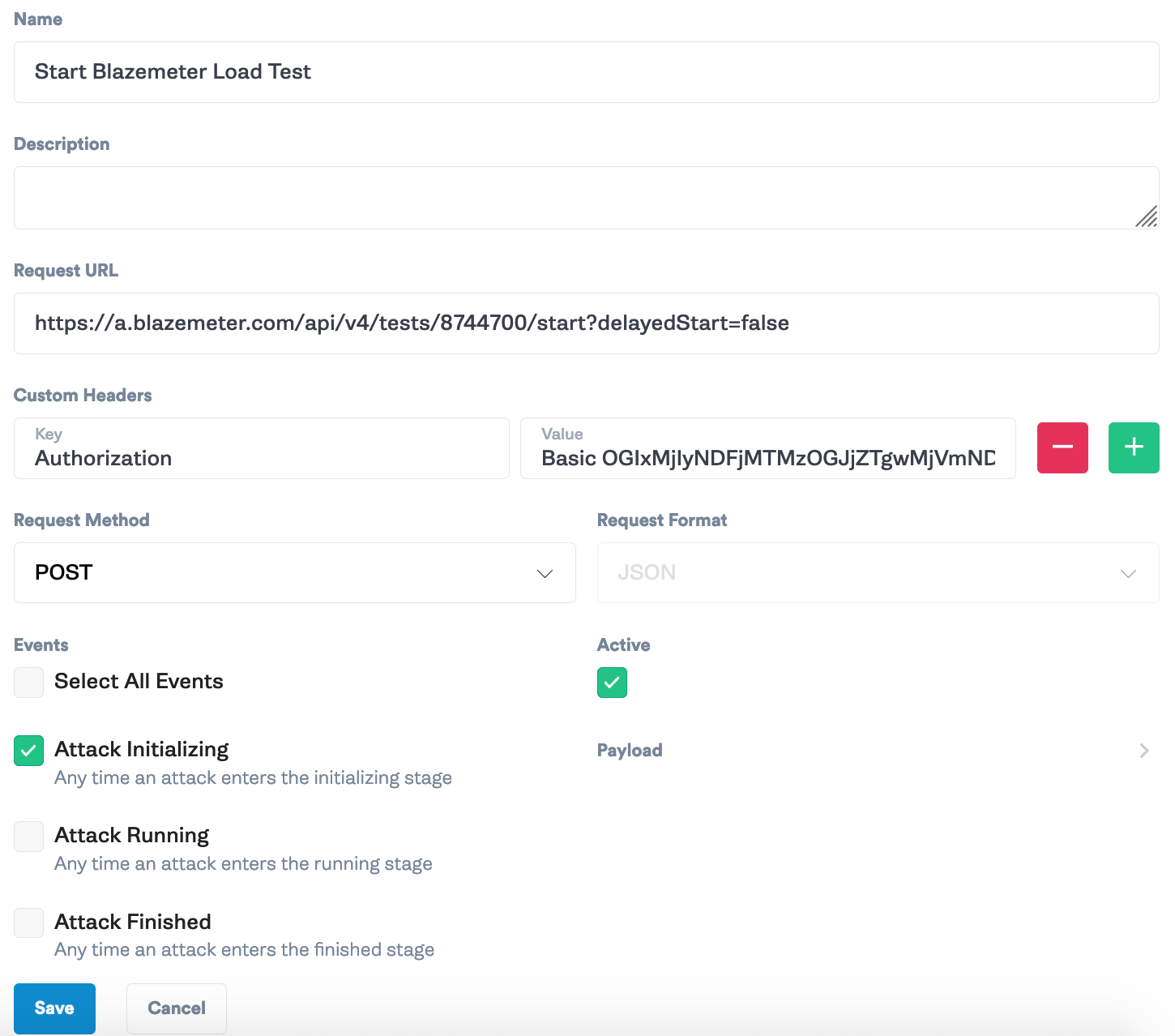Click the Events section label

click(x=41, y=645)
